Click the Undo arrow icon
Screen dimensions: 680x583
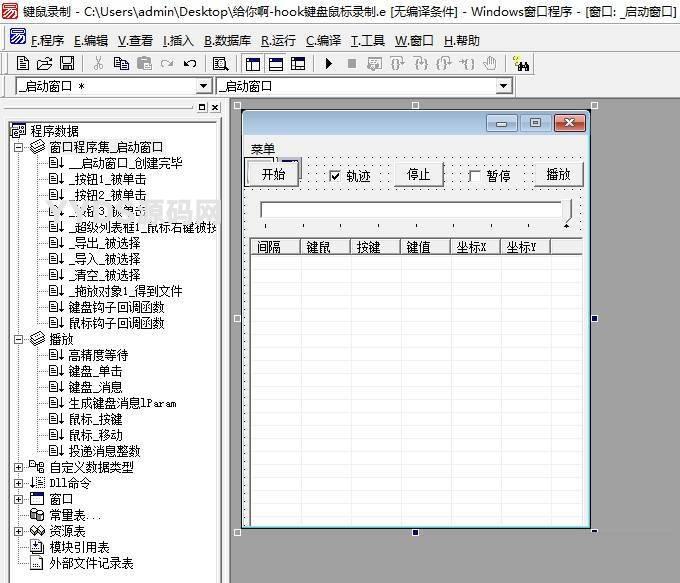(190, 63)
